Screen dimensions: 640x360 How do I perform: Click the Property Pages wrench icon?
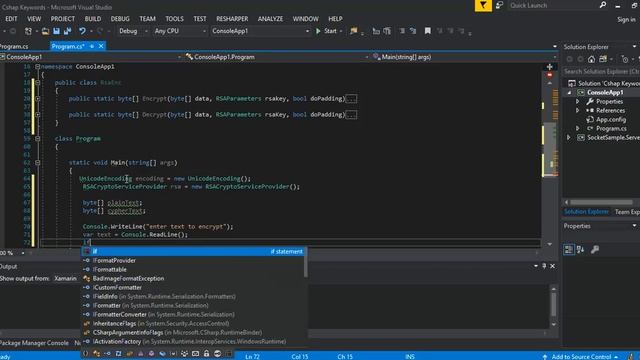595,249
